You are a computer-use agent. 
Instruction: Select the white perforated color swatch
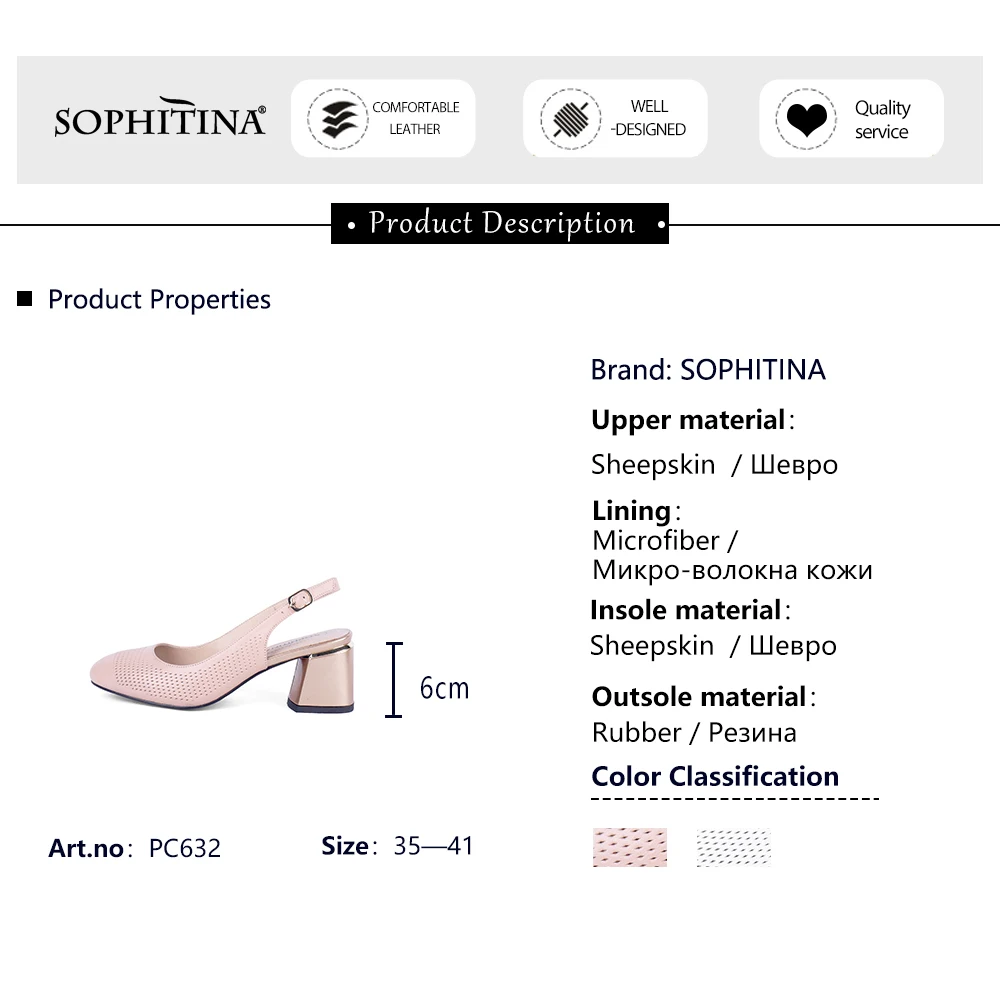pos(733,847)
